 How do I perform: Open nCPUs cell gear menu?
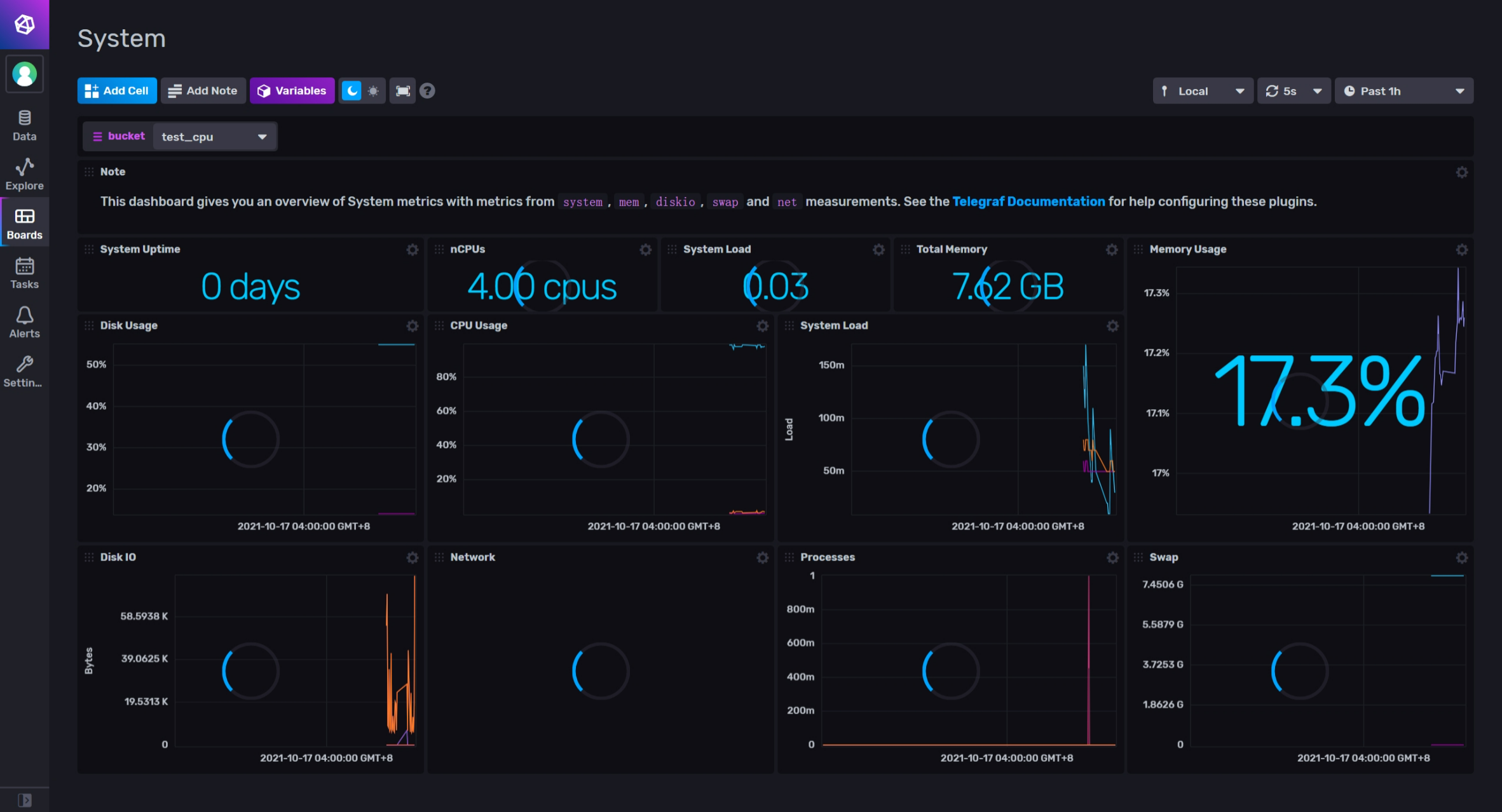coord(646,250)
